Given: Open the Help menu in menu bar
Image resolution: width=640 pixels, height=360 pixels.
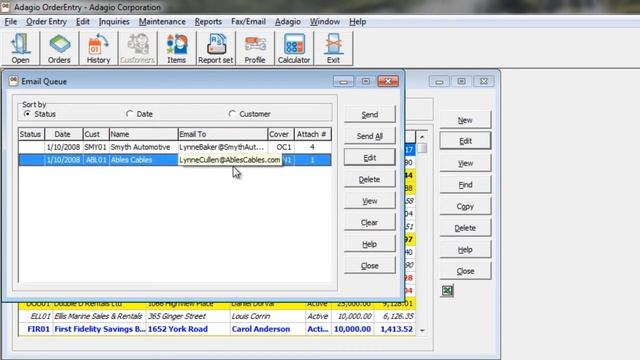Looking at the screenshot, I should [358, 22].
